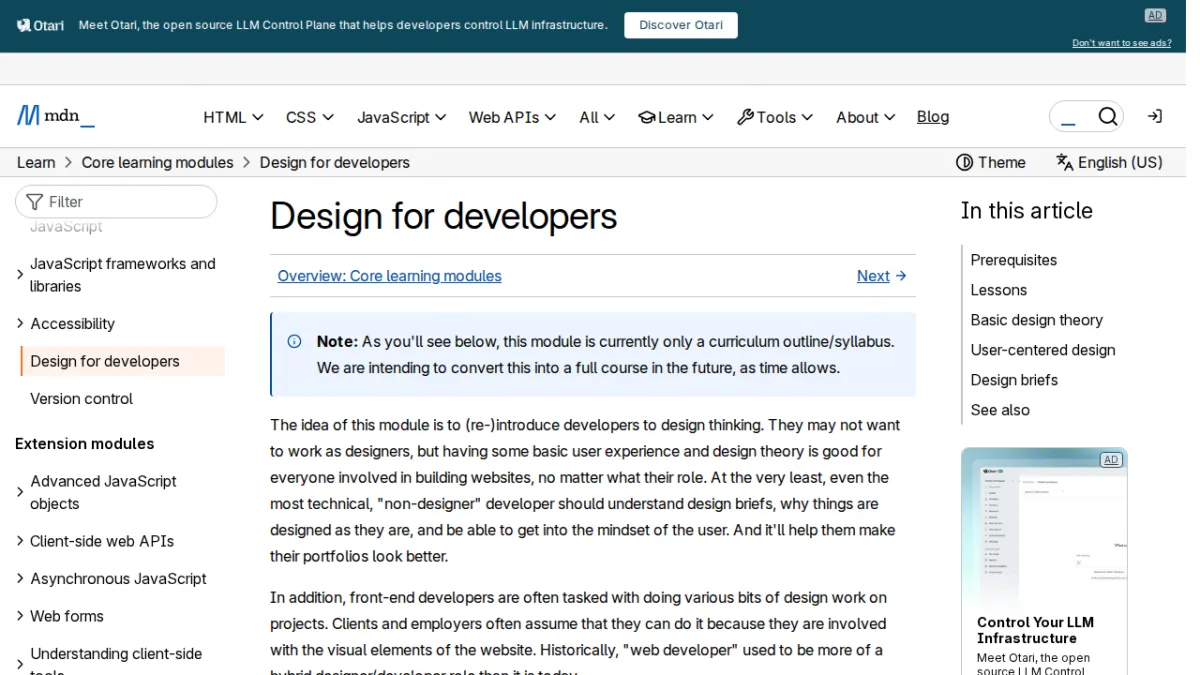Expand the Web forms section
This screenshot has width=1200, height=675.
tap(20, 616)
